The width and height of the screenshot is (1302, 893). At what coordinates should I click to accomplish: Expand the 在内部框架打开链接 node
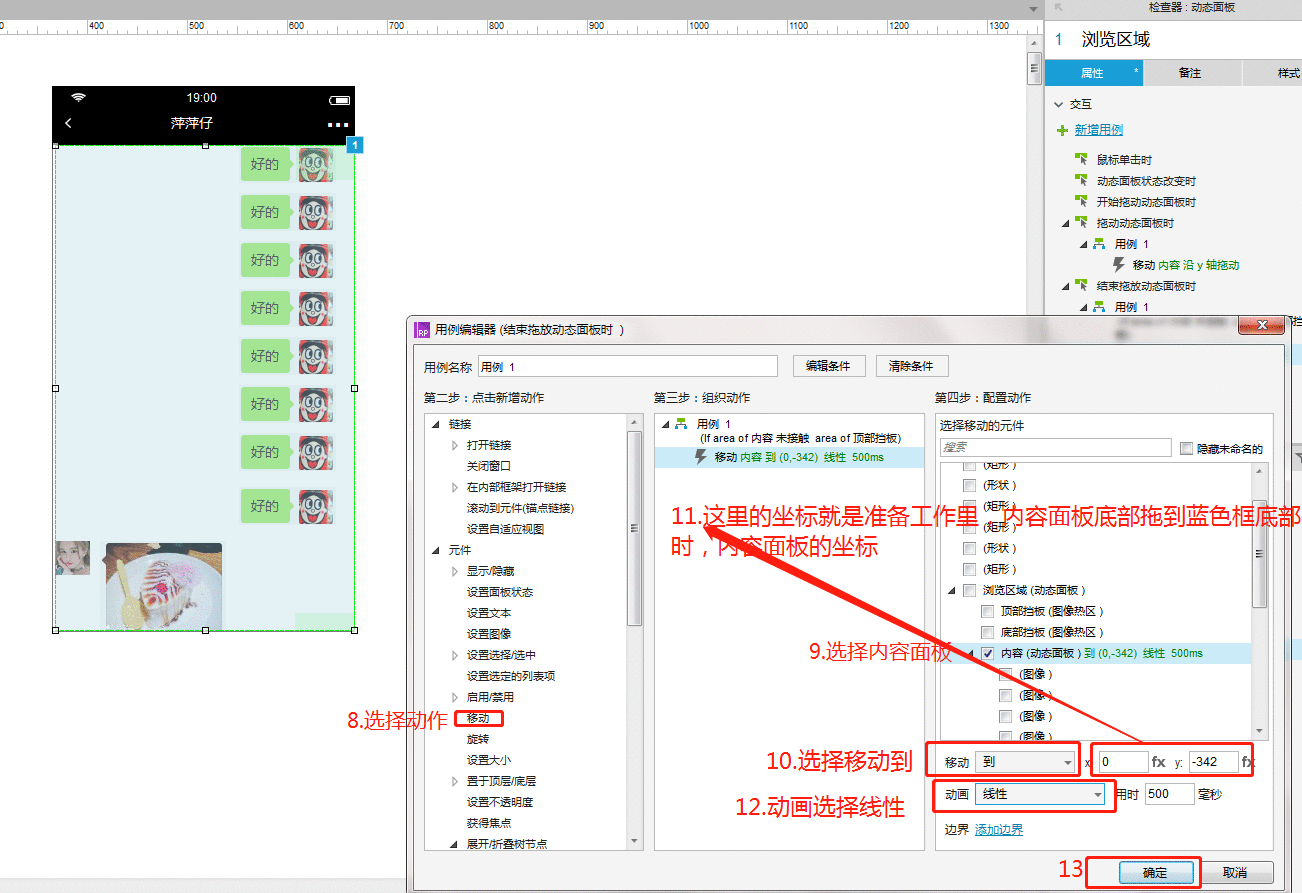pyautogui.click(x=455, y=487)
